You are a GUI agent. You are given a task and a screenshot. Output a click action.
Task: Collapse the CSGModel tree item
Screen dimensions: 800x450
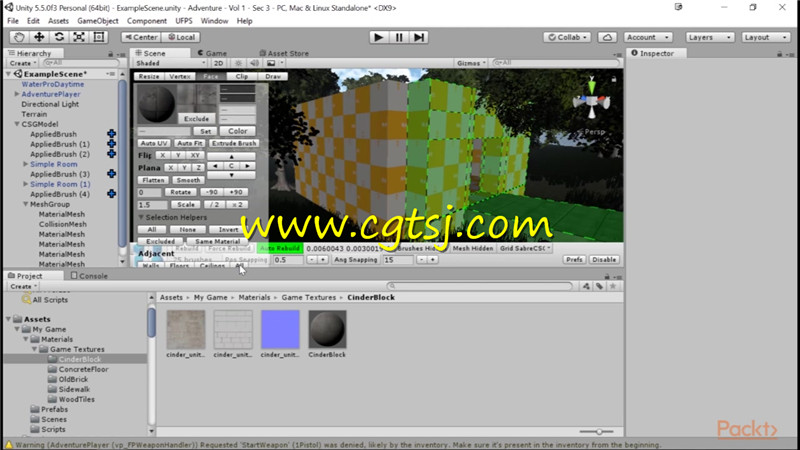click(17, 124)
